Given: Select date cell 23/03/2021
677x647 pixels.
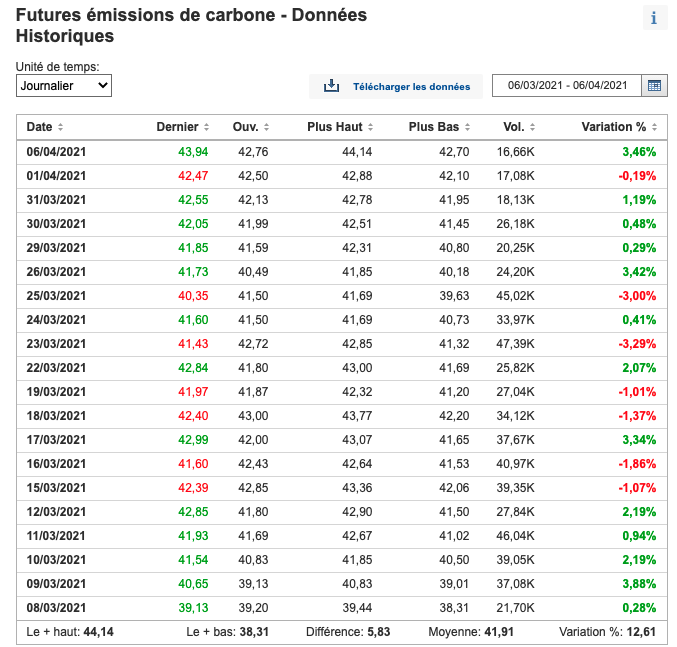Looking at the screenshot, I should click(x=56, y=344).
